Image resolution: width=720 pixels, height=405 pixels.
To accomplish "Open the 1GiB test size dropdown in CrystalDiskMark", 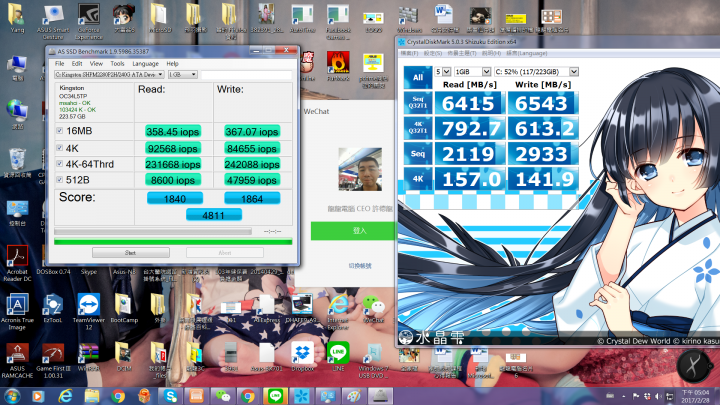I will (472, 72).
